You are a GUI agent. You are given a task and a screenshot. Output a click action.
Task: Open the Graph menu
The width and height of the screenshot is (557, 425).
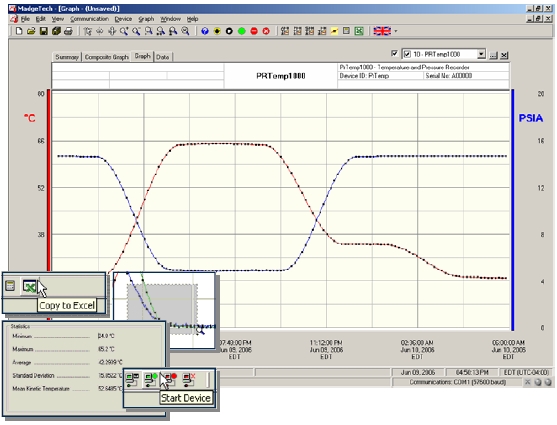146,19
